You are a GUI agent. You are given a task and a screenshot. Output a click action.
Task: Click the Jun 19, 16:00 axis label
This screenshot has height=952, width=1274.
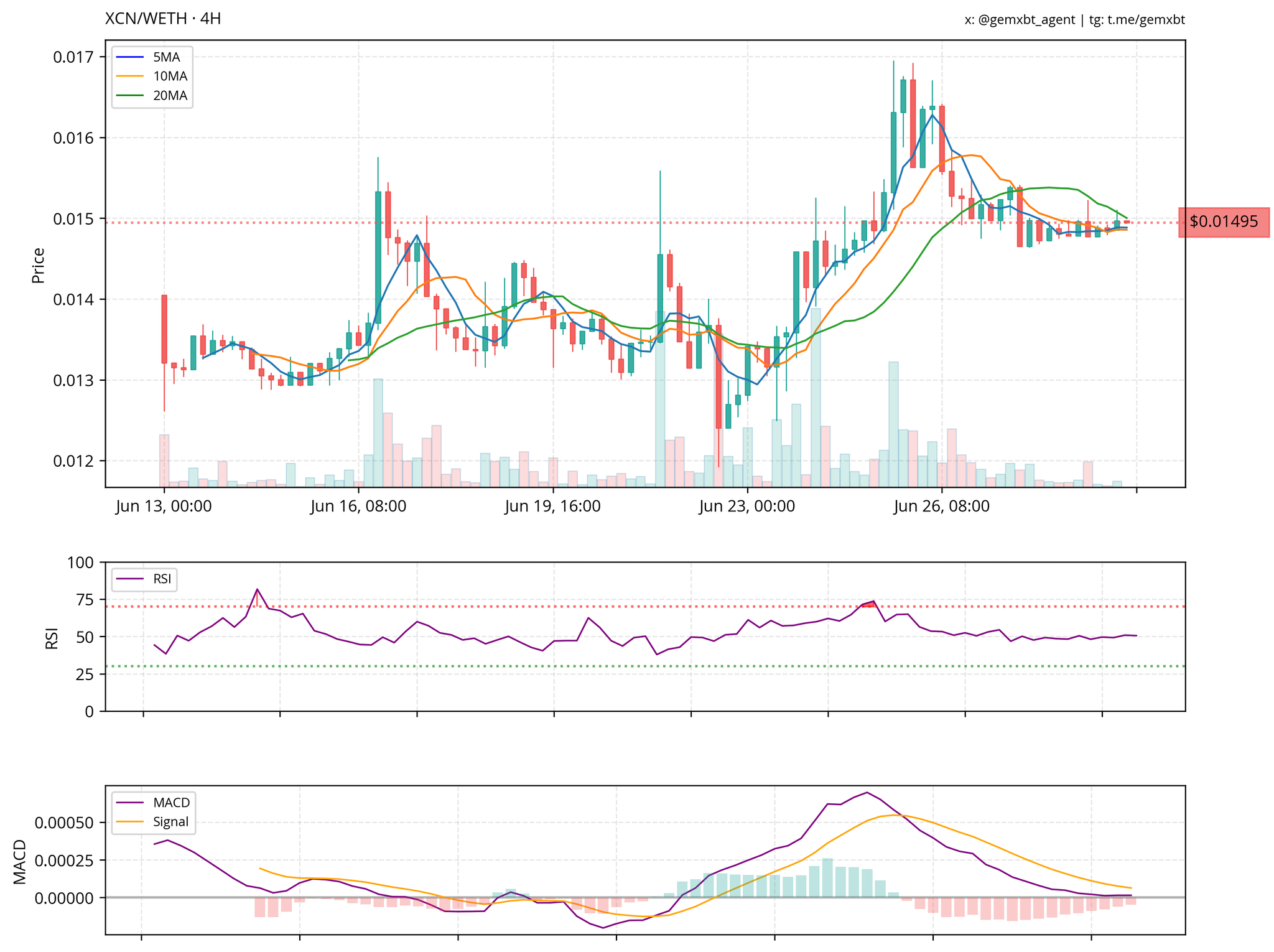(x=552, y=506)
